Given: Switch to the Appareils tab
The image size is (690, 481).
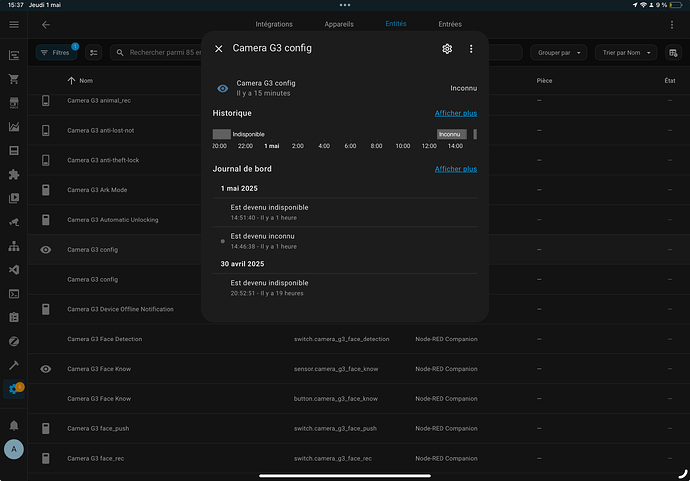Looking at the screenshot, I should [339, 24].
